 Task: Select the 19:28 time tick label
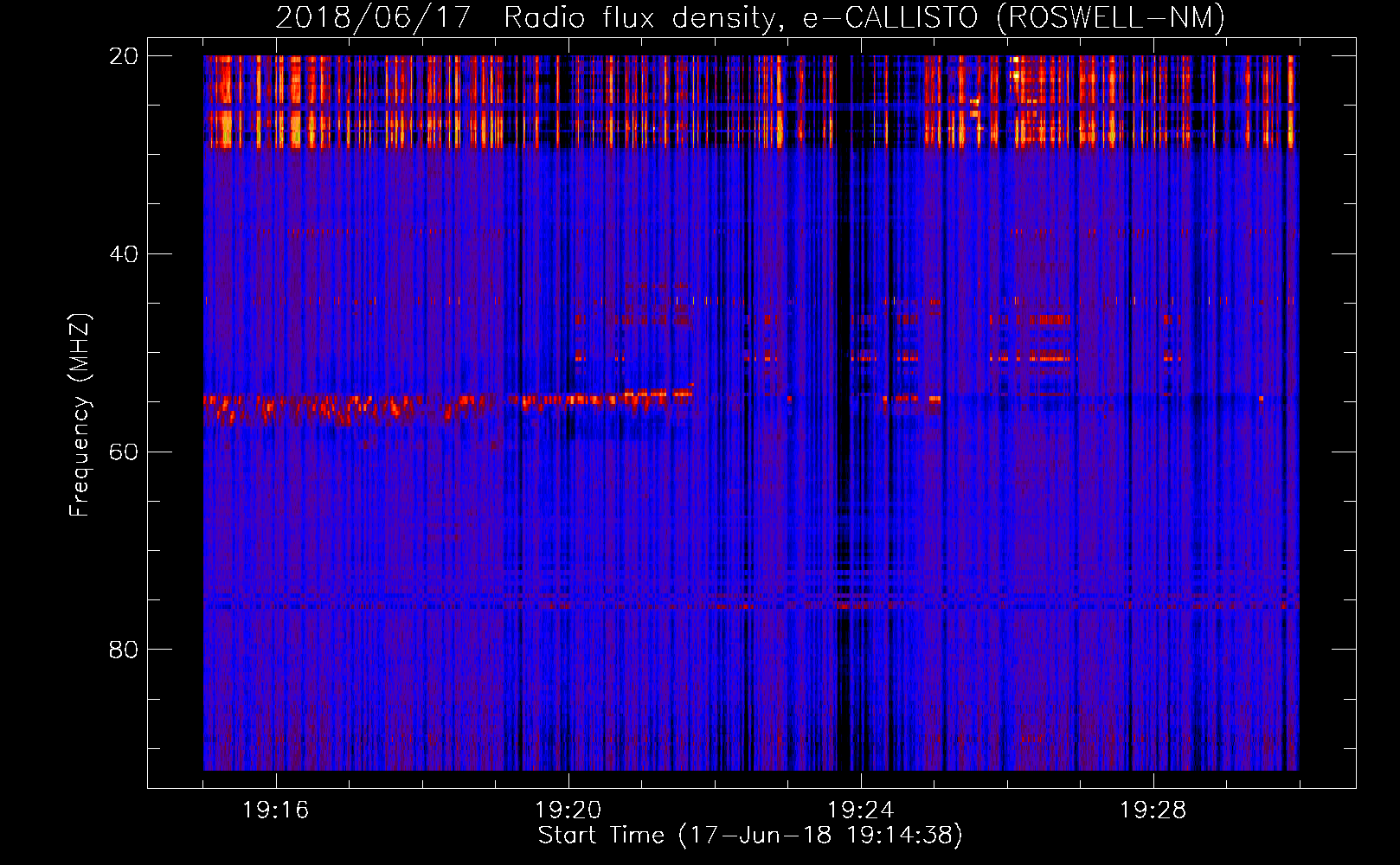[1153, 811]
